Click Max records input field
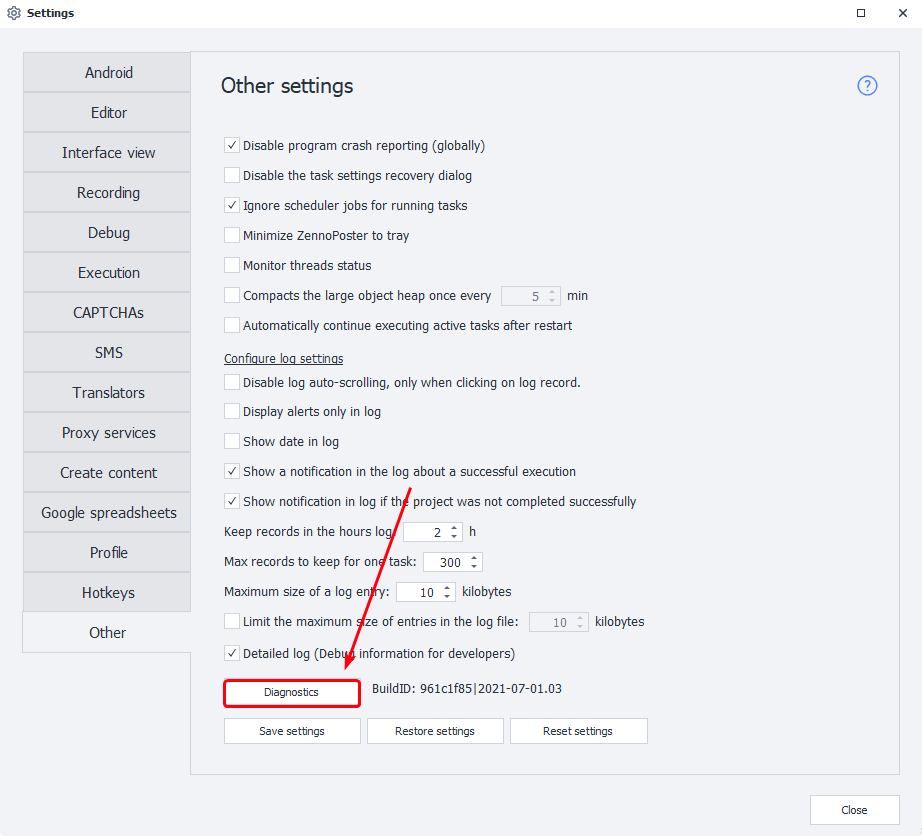This screenshot has height=836, width=922. [x=445, y=563]
